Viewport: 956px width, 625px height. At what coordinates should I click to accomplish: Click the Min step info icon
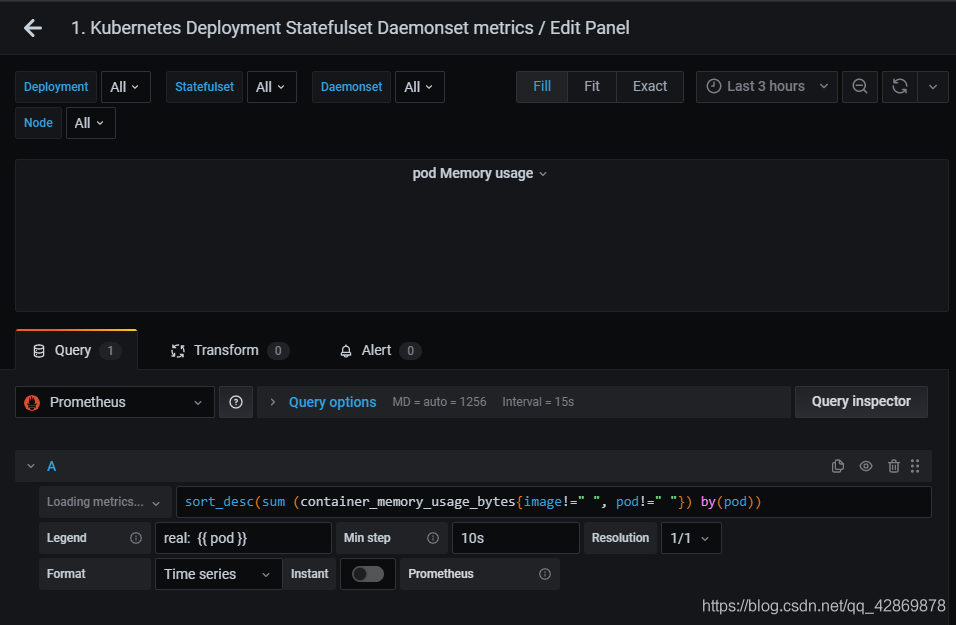coord(433,538)
